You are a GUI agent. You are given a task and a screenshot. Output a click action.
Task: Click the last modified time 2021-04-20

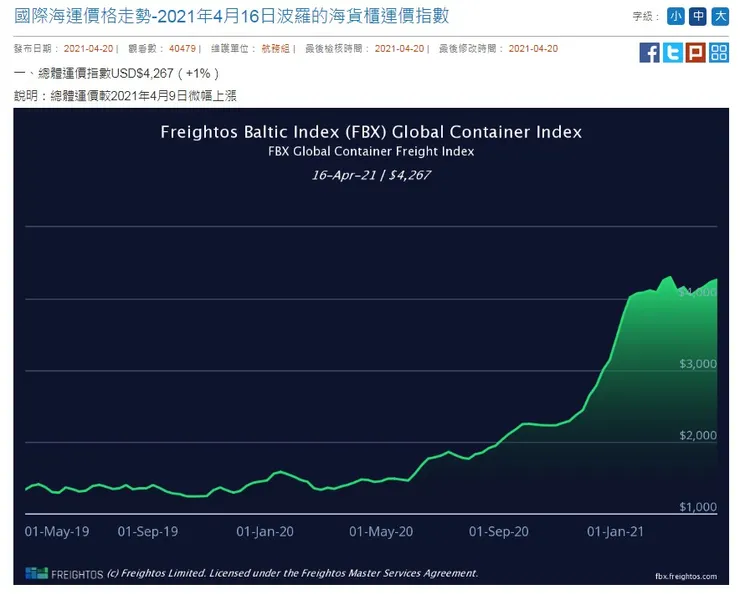click(533, 49)
